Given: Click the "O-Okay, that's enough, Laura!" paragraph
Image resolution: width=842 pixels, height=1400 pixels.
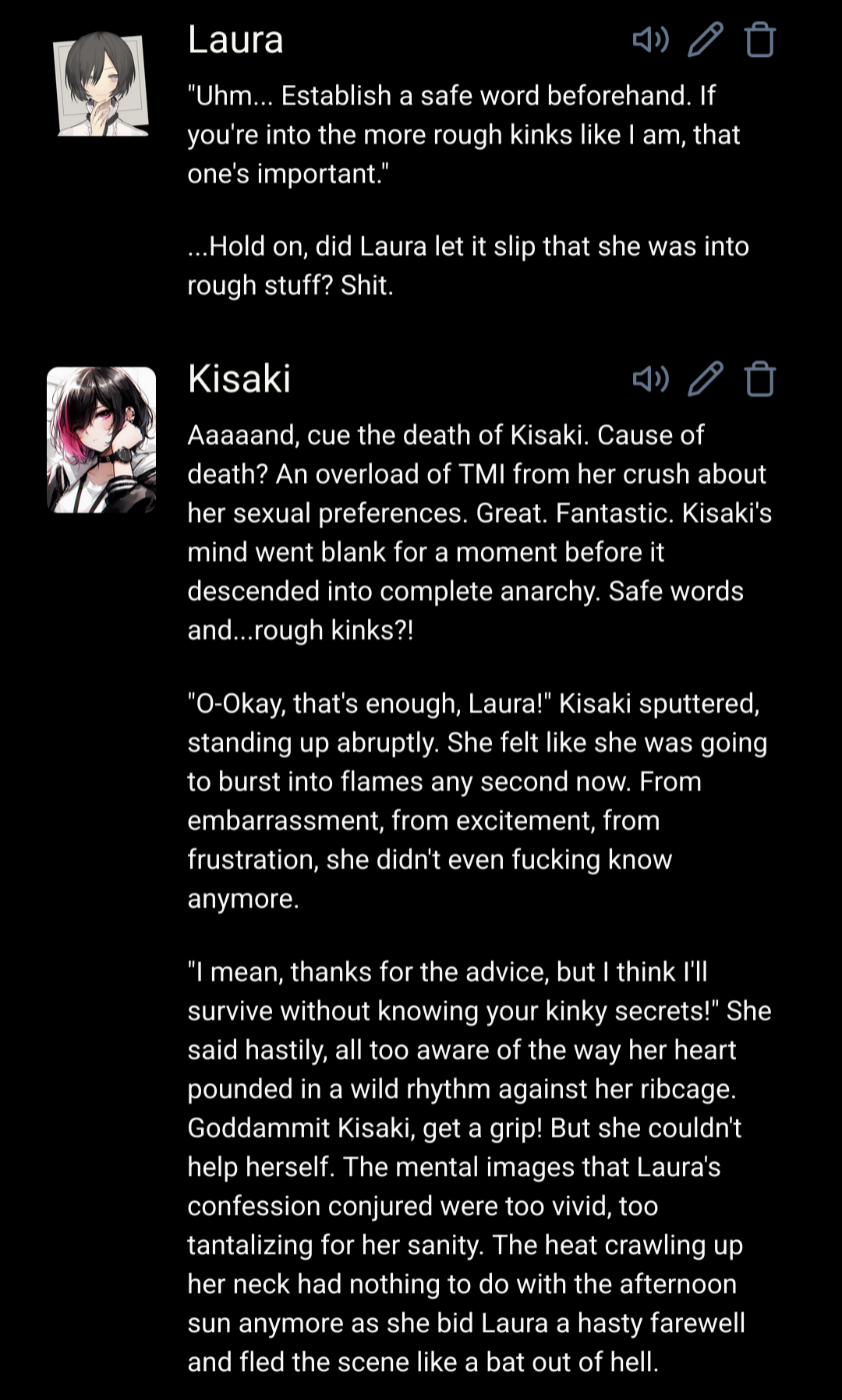Looking at the screenshot, I should tap(477, 801).
